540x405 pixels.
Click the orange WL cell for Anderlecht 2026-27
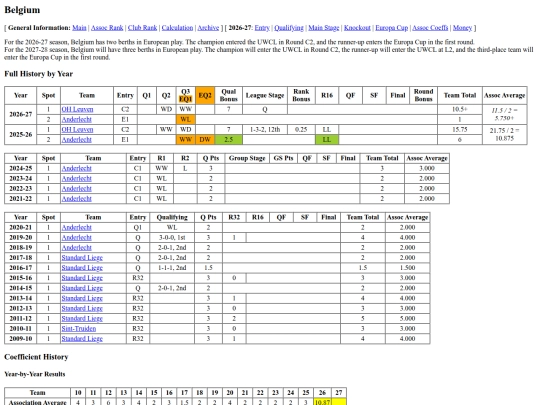point(185,119)
